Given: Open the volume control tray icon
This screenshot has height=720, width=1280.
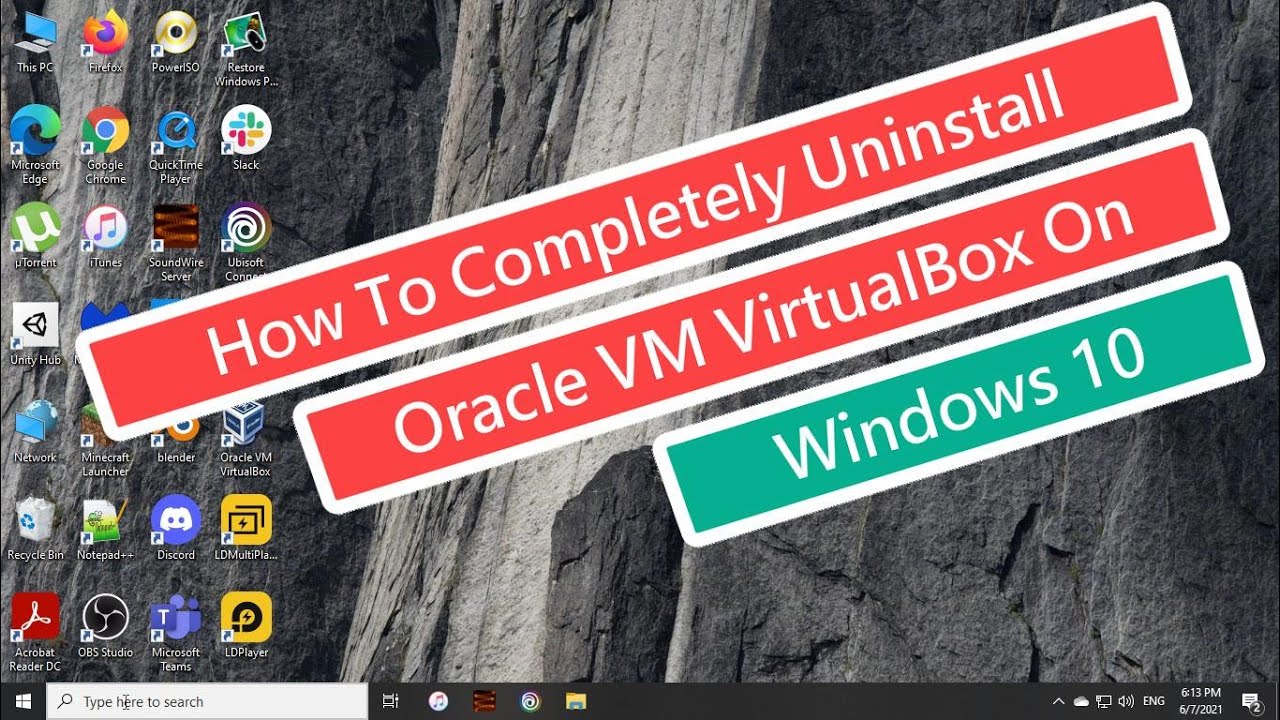Looking at the screenshot, I should [x=1127, y=701].
